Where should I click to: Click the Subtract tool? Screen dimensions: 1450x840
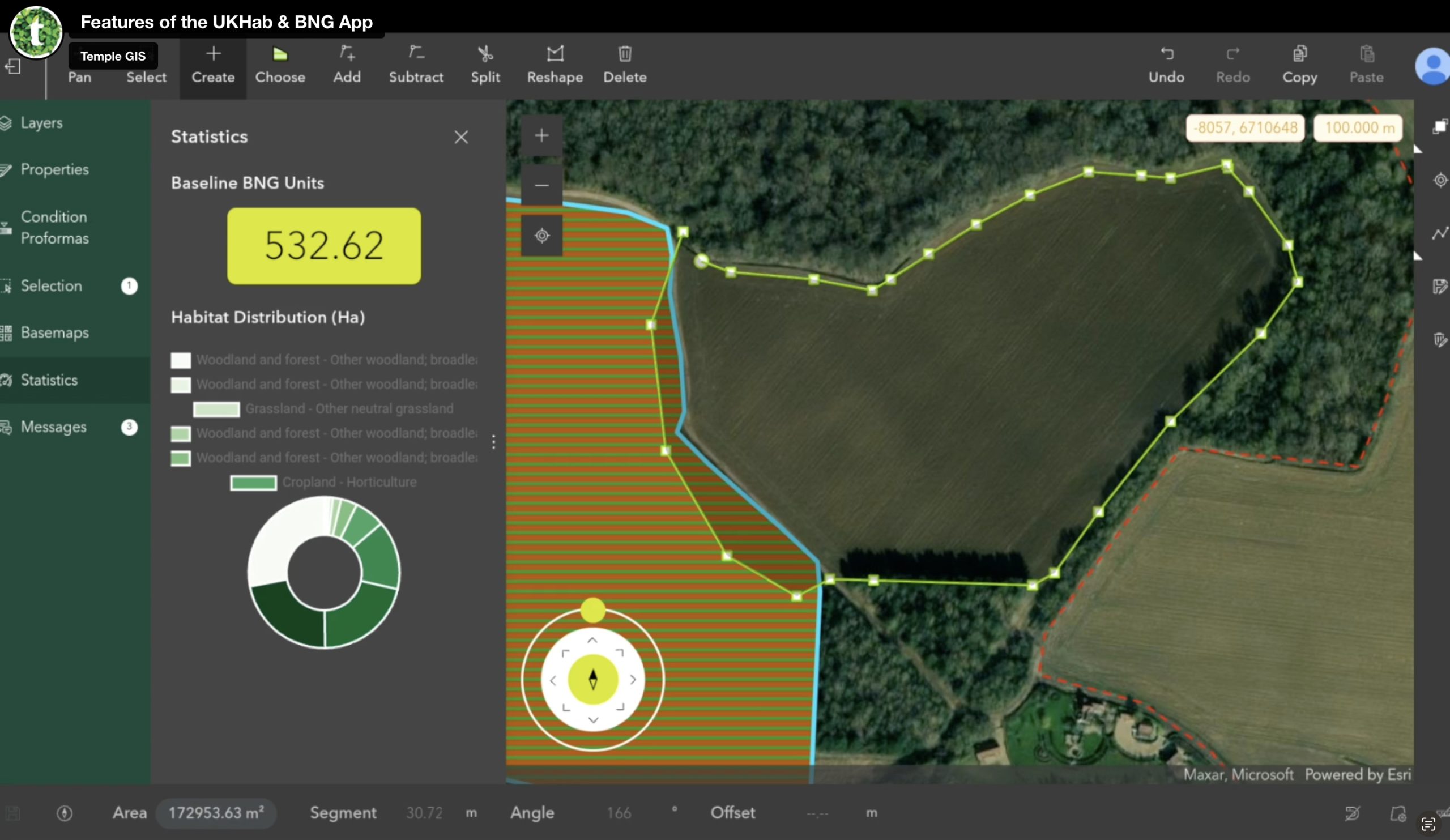(416, 63)
